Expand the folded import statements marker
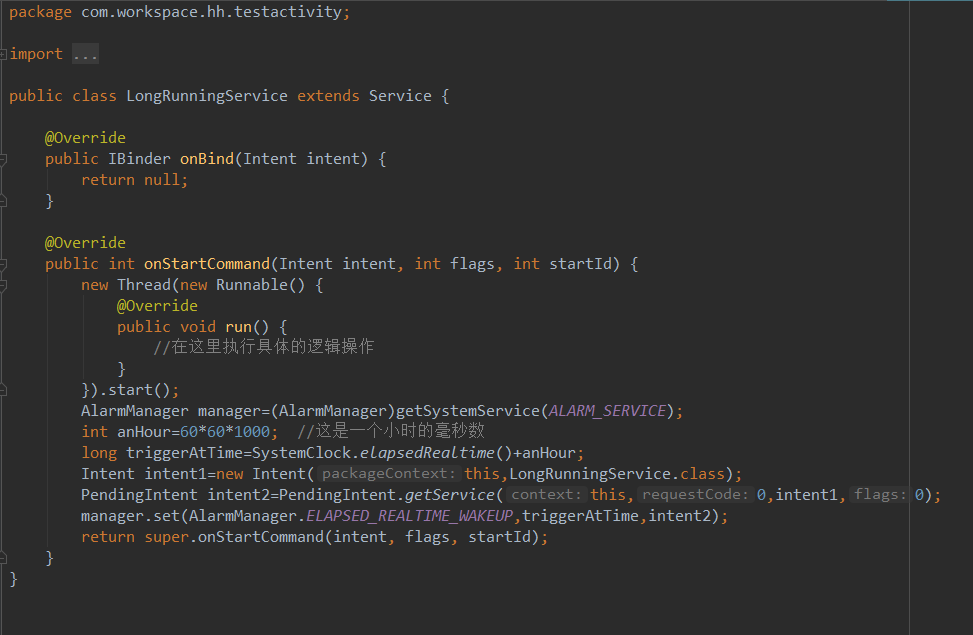 (x=3, y=55)
